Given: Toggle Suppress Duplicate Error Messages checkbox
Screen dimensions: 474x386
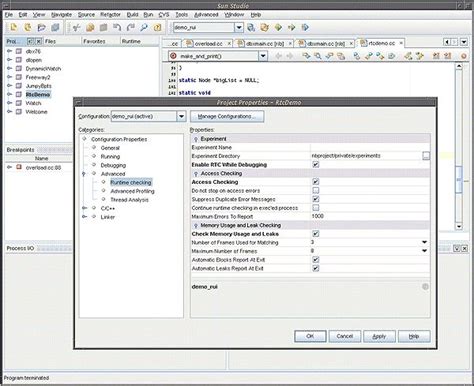Looking at the screenshot, I should click(316, 199).
